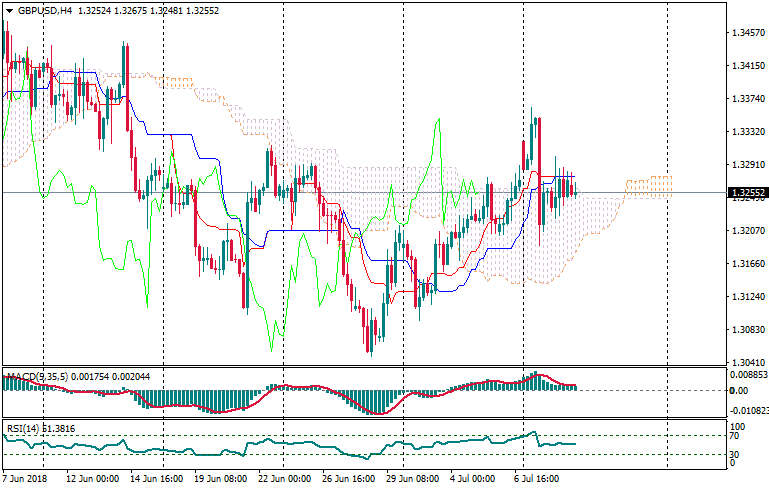769x490 pixels.
Task: Click the 29 Jun 08:00 time label
Action: 413,480
